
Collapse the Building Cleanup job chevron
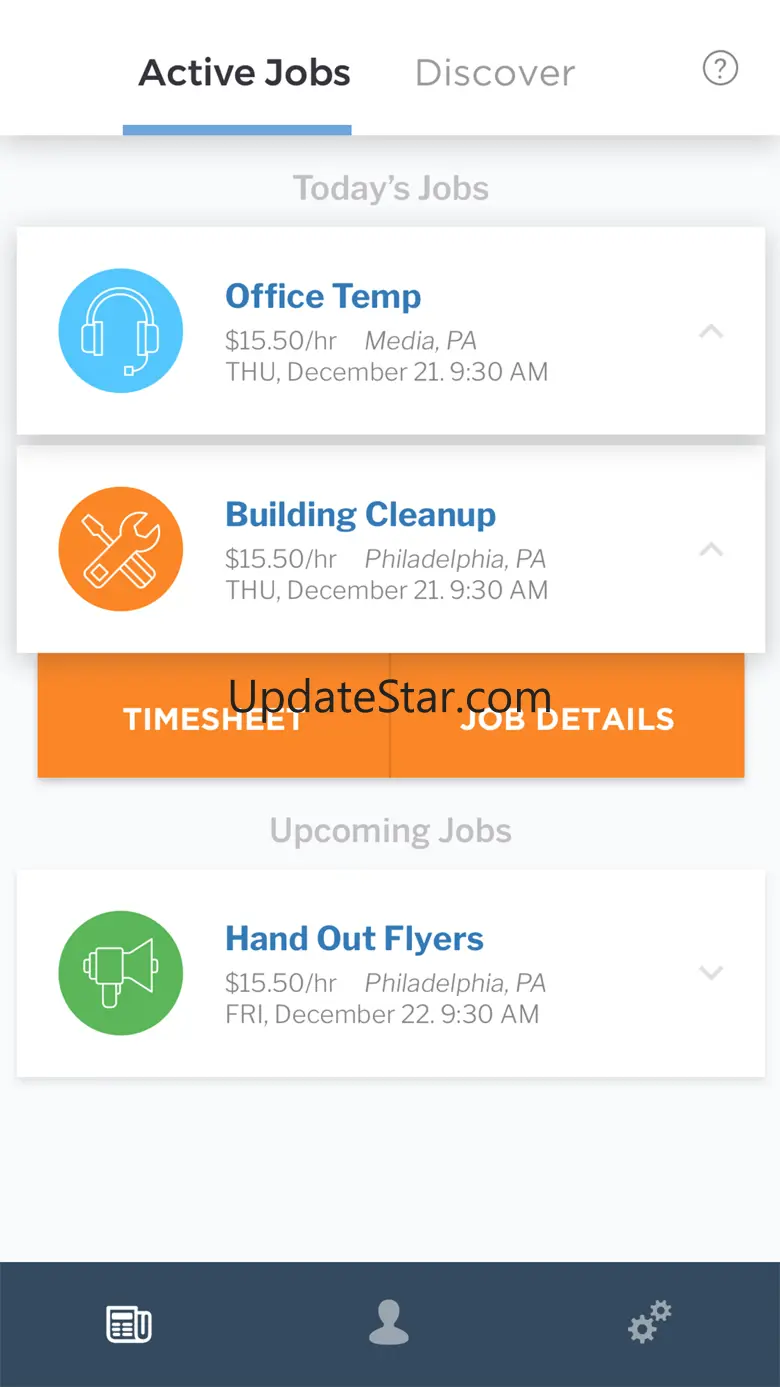[x=711, y=549]
